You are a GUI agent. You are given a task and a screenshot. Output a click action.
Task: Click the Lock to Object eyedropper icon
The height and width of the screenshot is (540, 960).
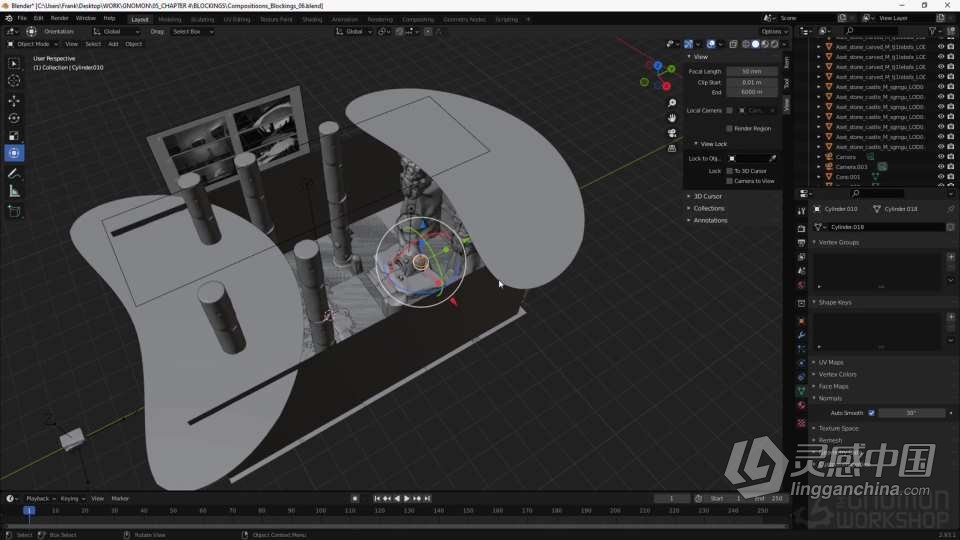pos(773,159)
